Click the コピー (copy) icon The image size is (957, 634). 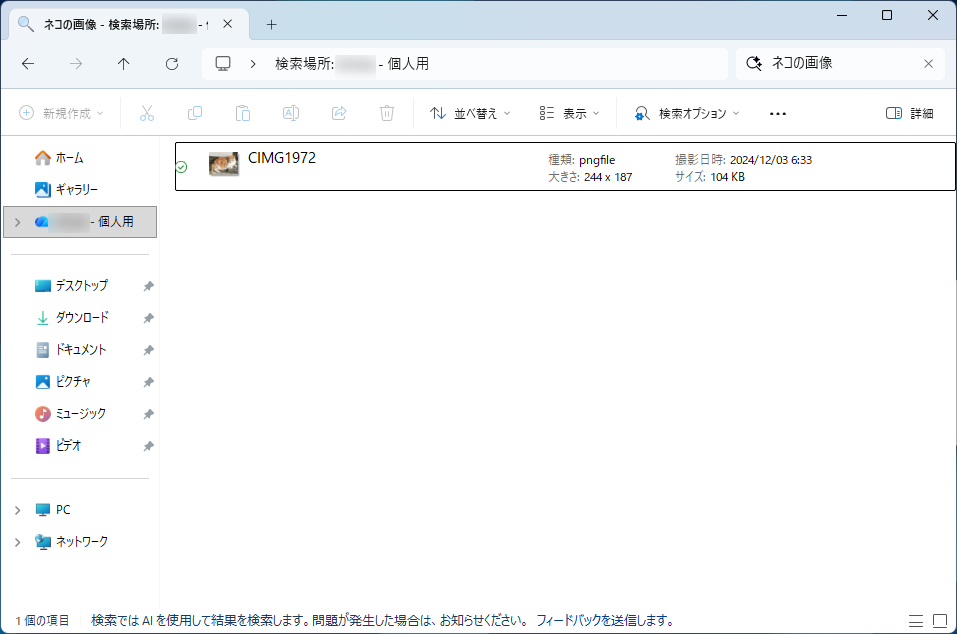[195, 113]
